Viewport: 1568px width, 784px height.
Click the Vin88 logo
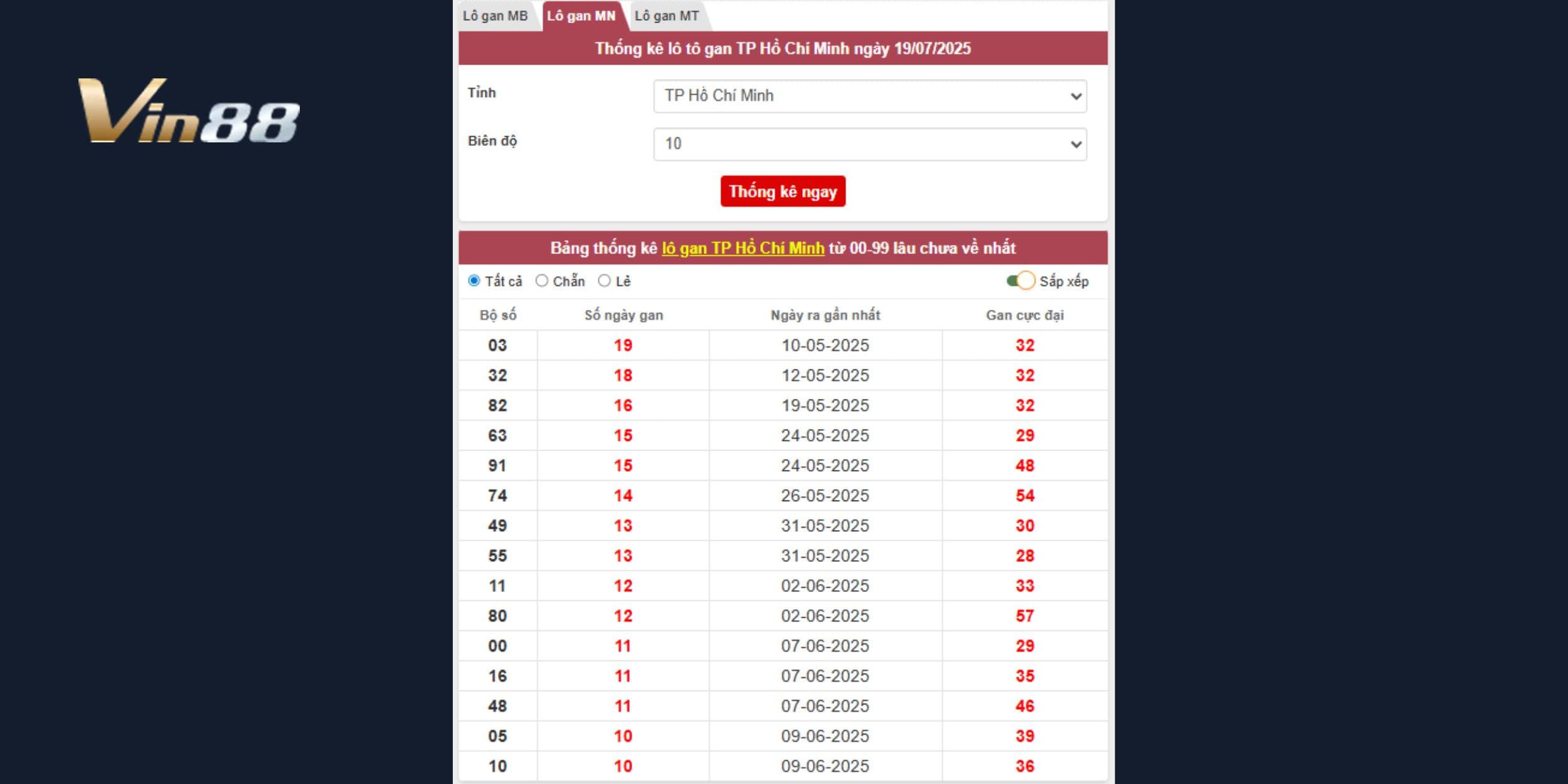(189, 110)
